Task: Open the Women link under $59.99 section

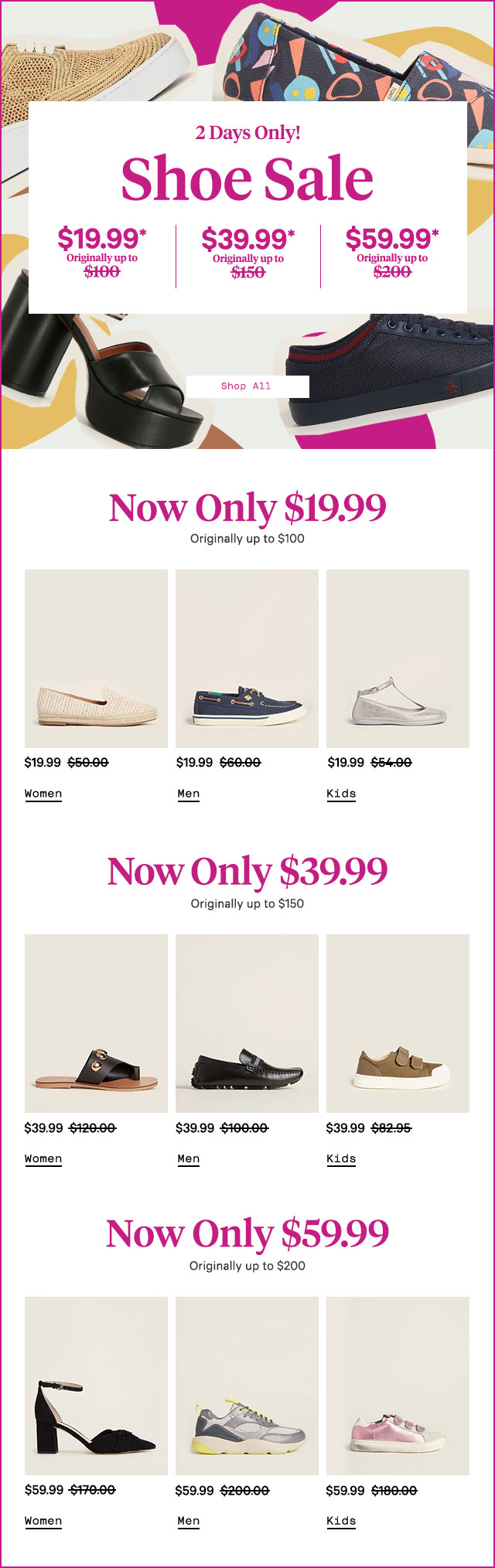Action: 43,1521
